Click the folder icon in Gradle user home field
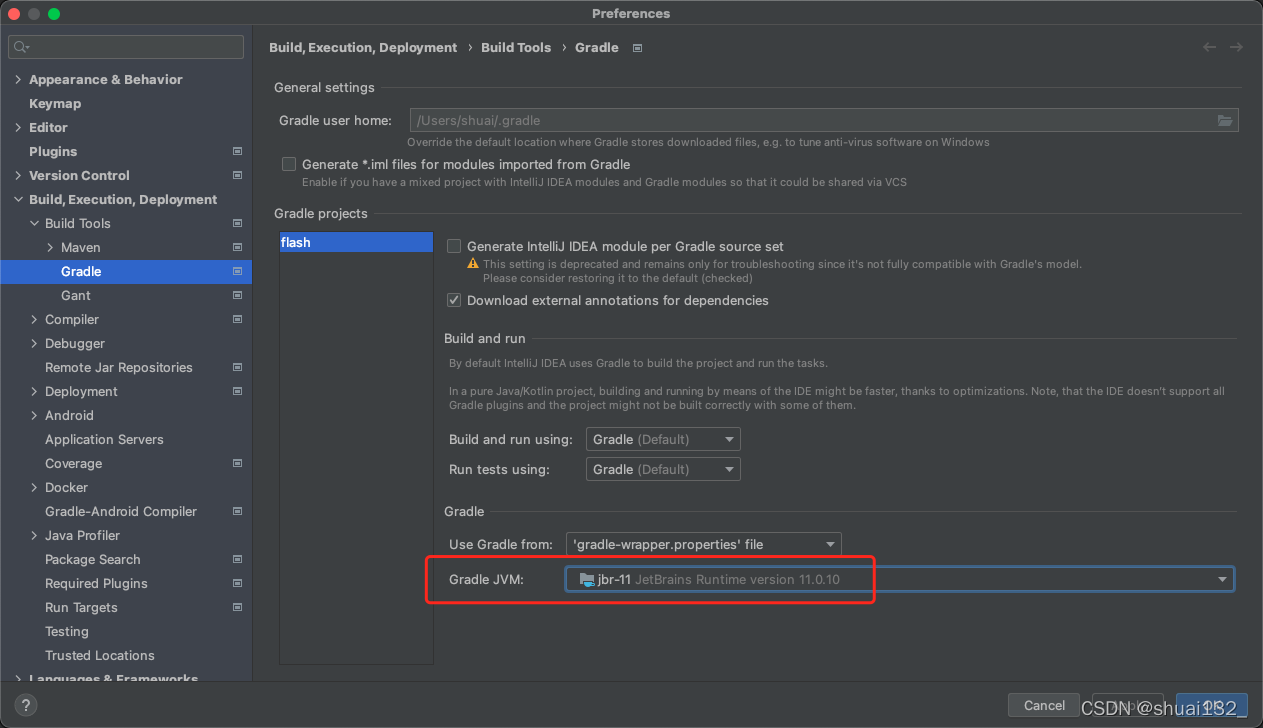The height and width of the screenshot is (728, 1263). (1225, 120)
